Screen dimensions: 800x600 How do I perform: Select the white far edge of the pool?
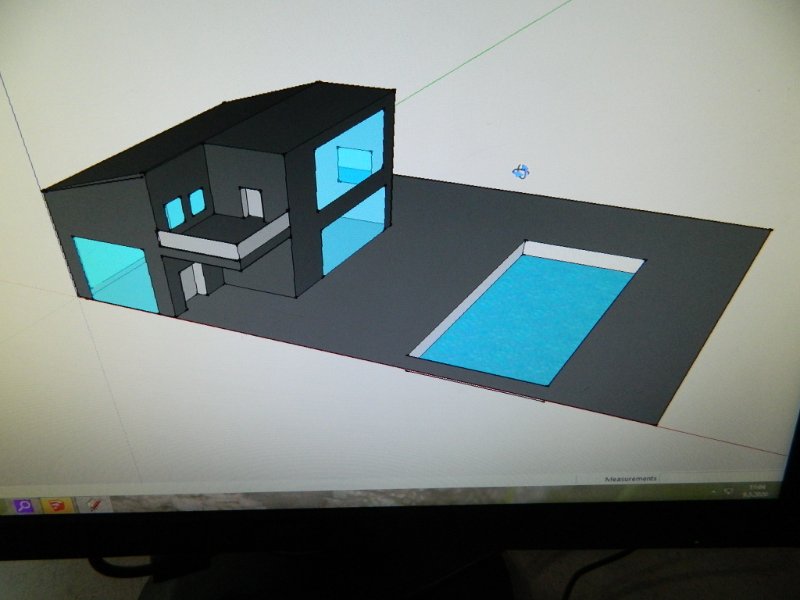click(x=585, y=255)
